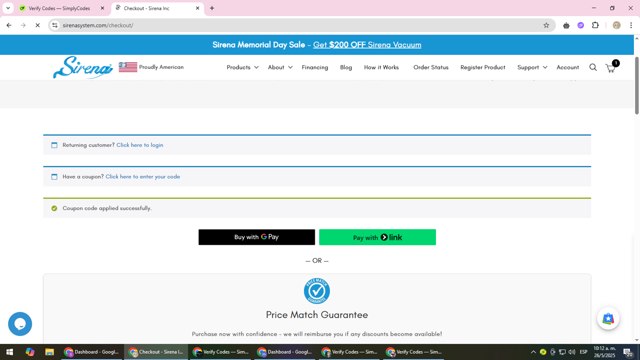
Task: Open the Windows Start menu
Action: point(9,352)
